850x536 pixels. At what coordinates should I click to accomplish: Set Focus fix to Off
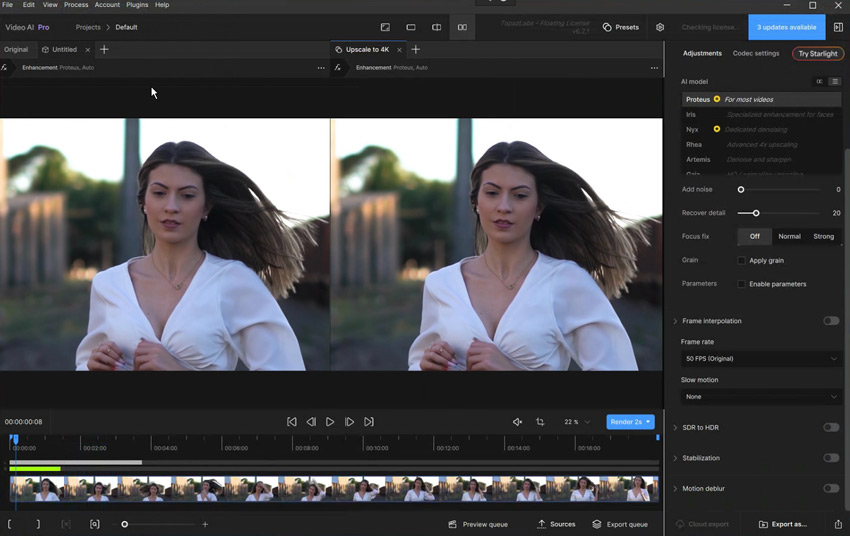755,236
